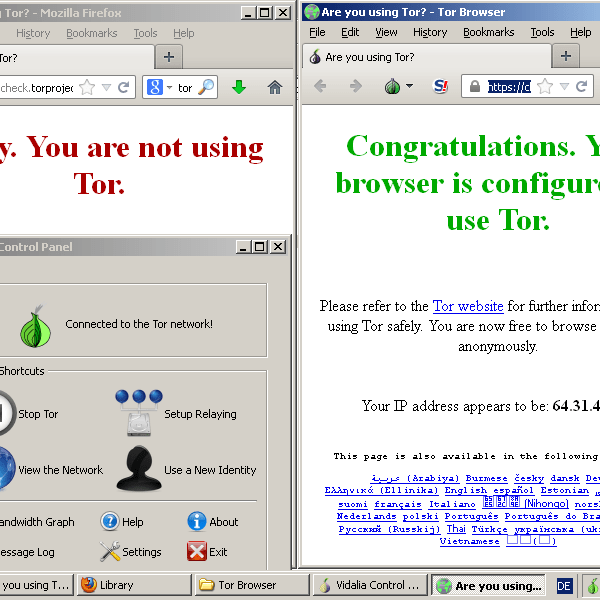Open URL history dropdown in Firefox address bar
The height and width of the screenshot is (600, 600).
tap(106, 88)
